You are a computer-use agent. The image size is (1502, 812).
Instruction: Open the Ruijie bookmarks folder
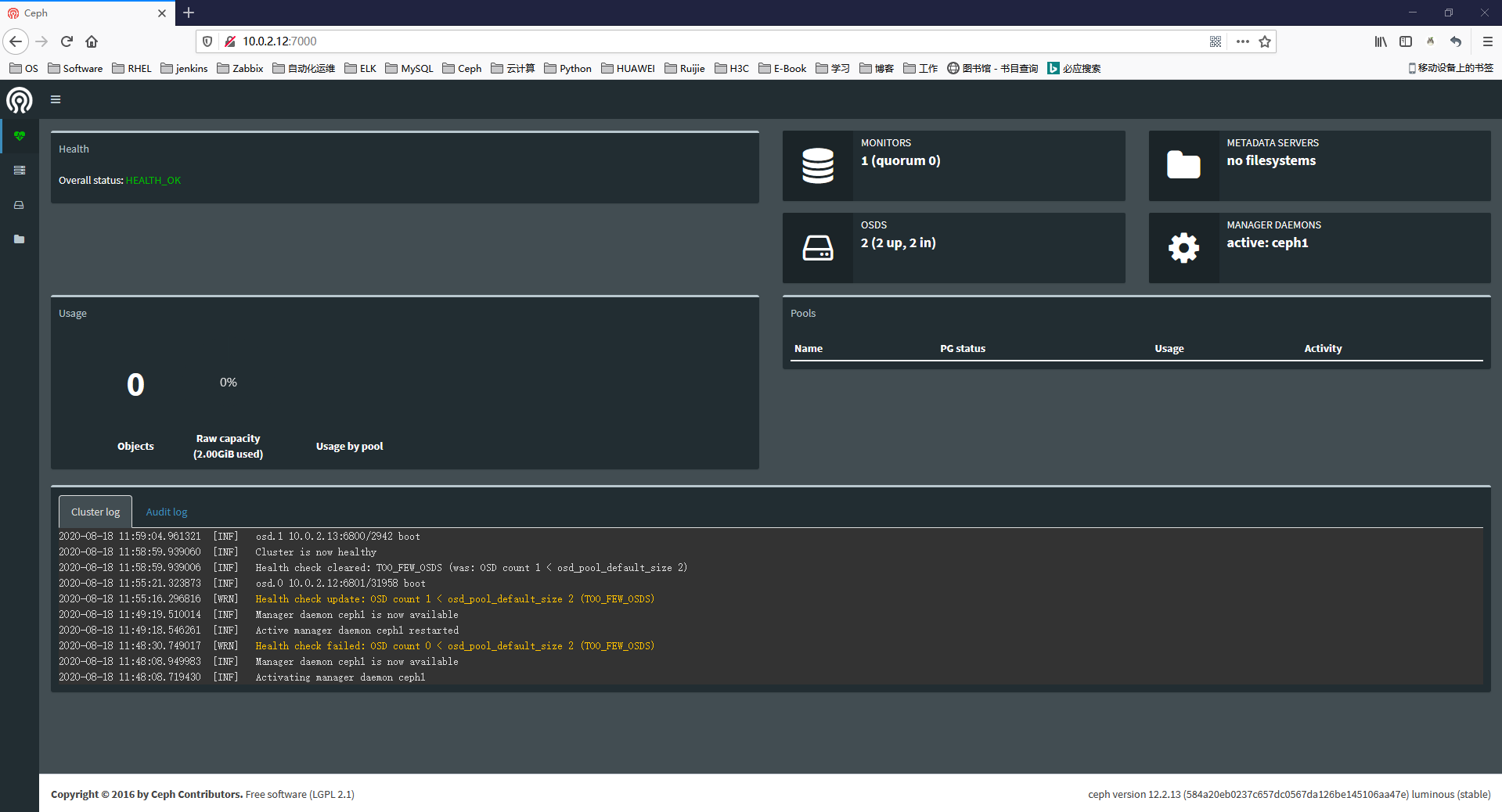tap(684, 68)
